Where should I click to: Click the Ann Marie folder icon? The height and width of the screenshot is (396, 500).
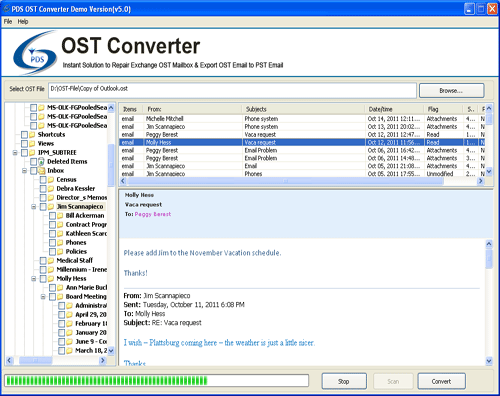[x=60, y=288]
